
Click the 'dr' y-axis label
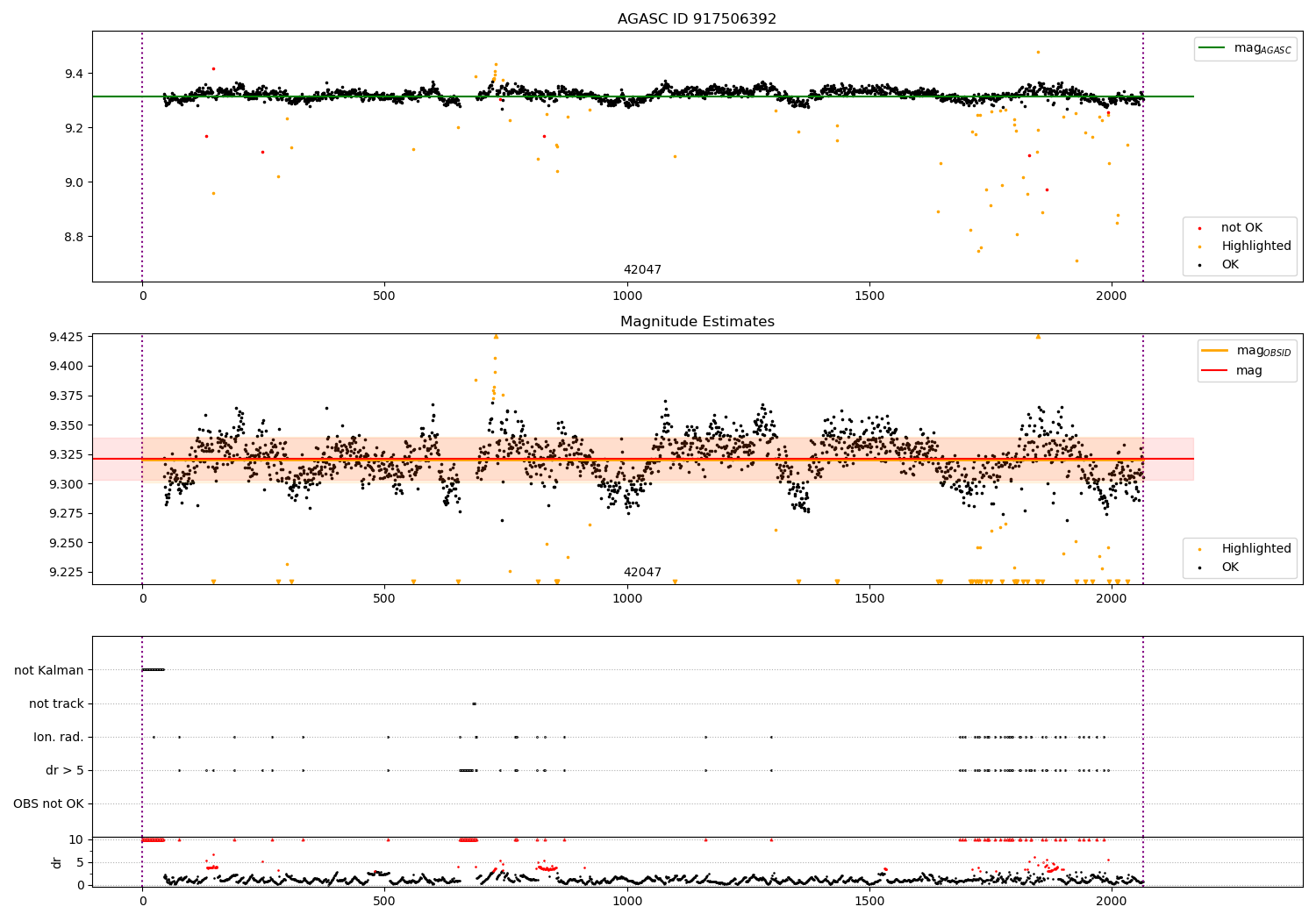(57, 862)
